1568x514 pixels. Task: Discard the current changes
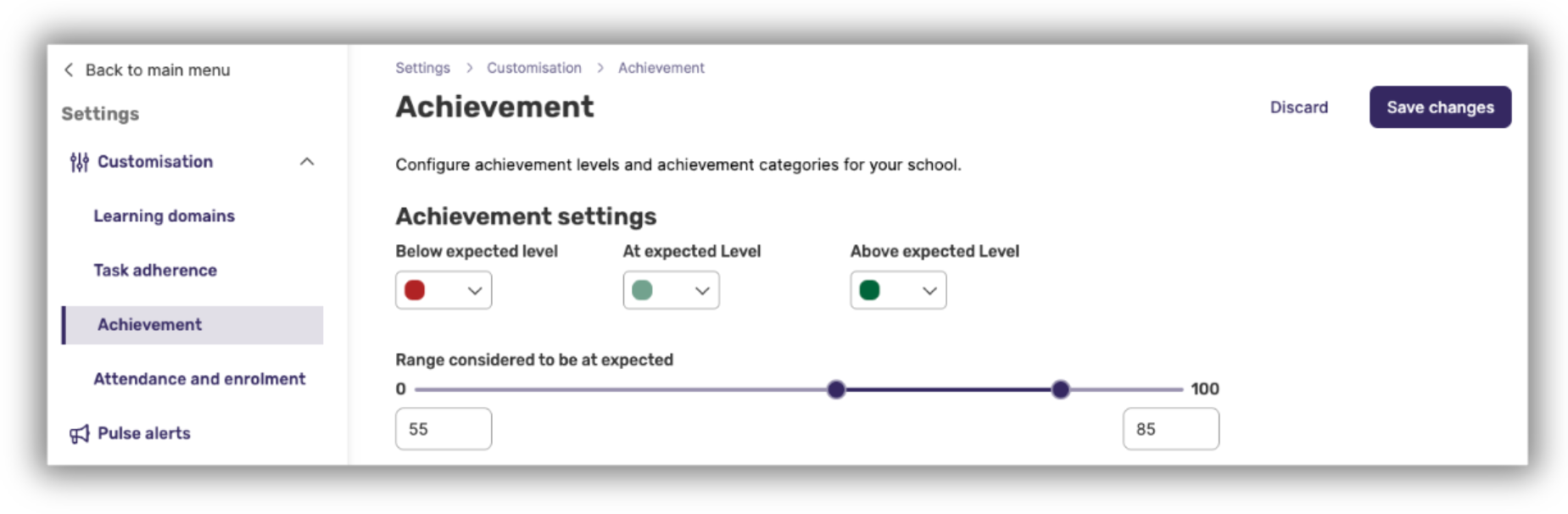(1298, 107)
